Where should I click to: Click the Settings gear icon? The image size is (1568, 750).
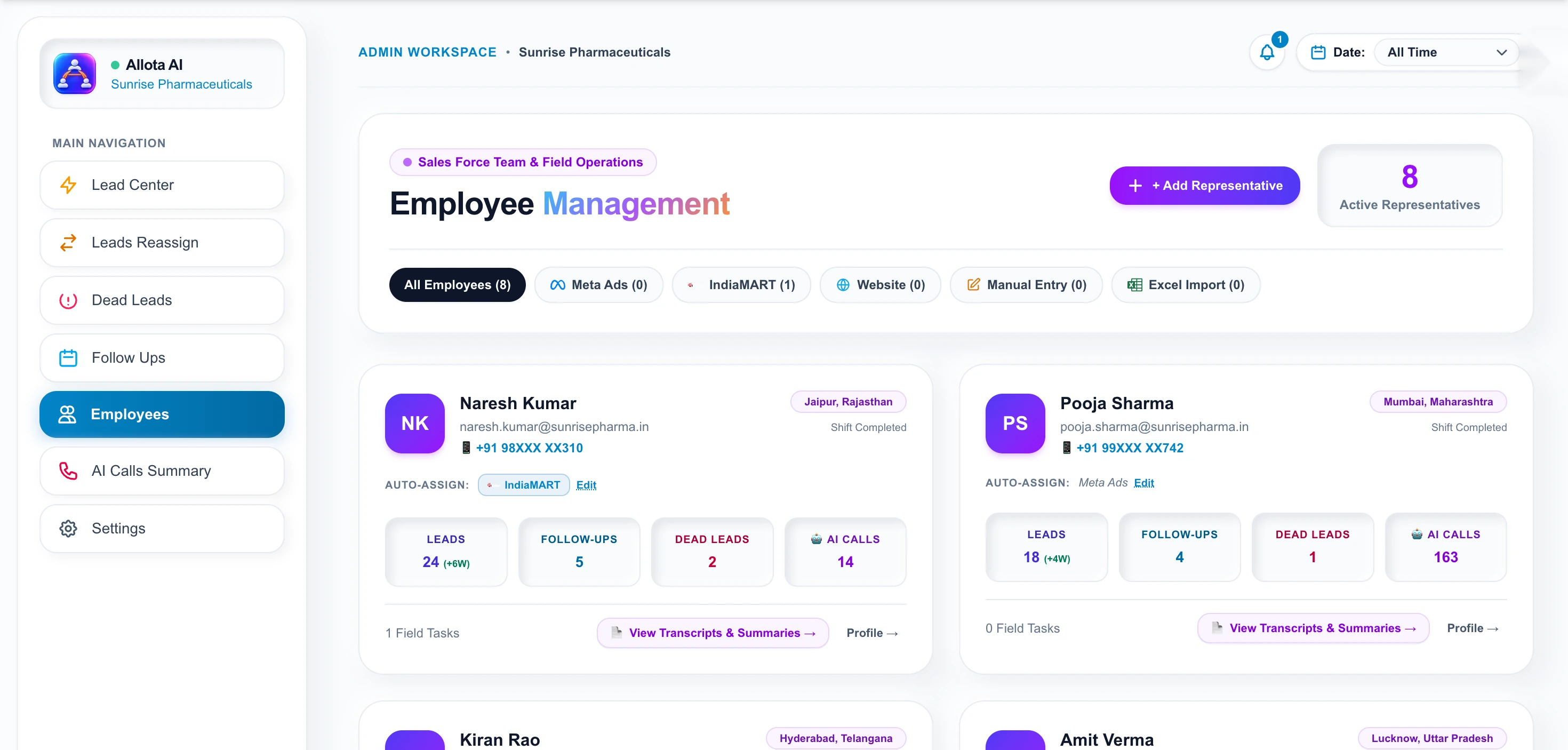pos(68,529)
